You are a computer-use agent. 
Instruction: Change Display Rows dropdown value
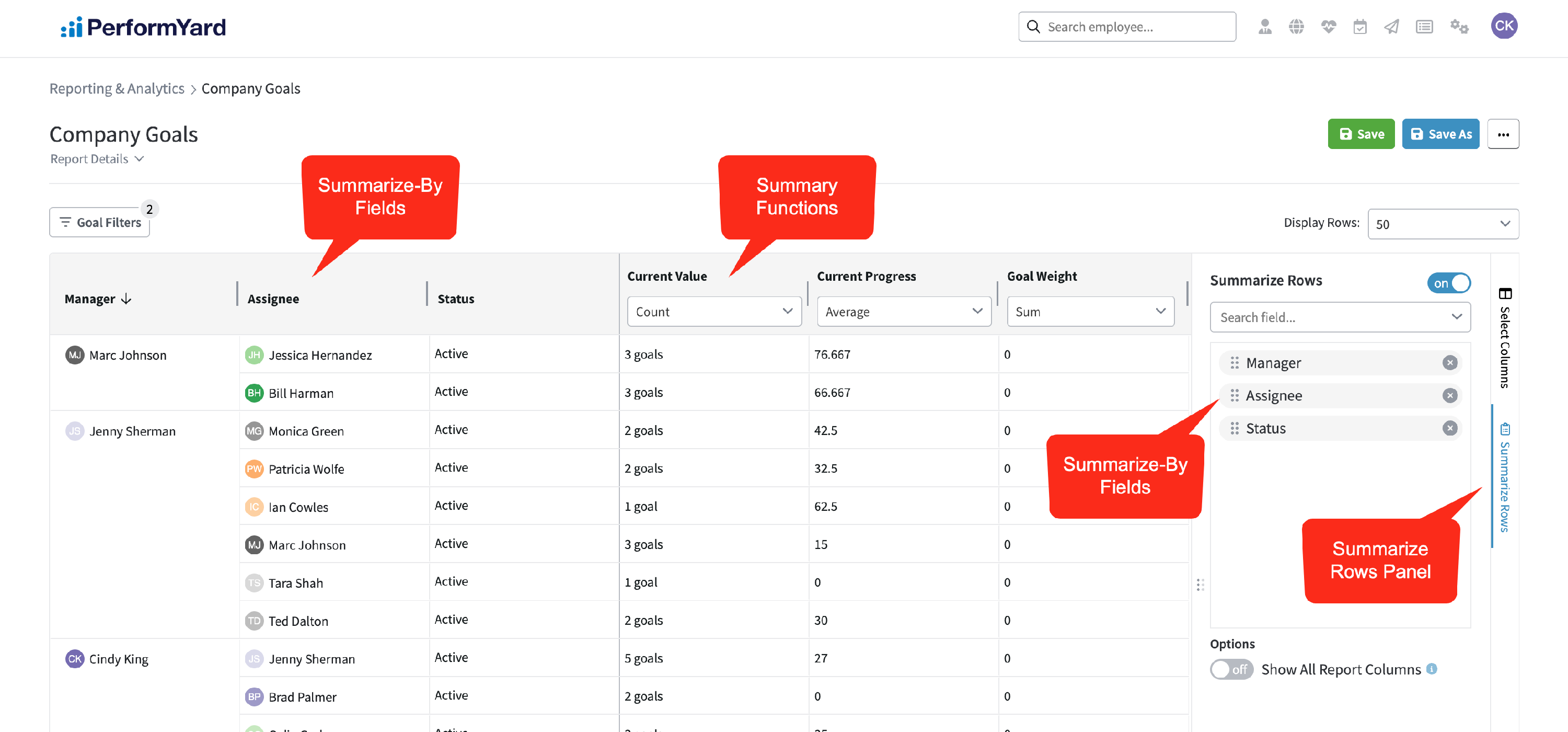(1442, 224)
